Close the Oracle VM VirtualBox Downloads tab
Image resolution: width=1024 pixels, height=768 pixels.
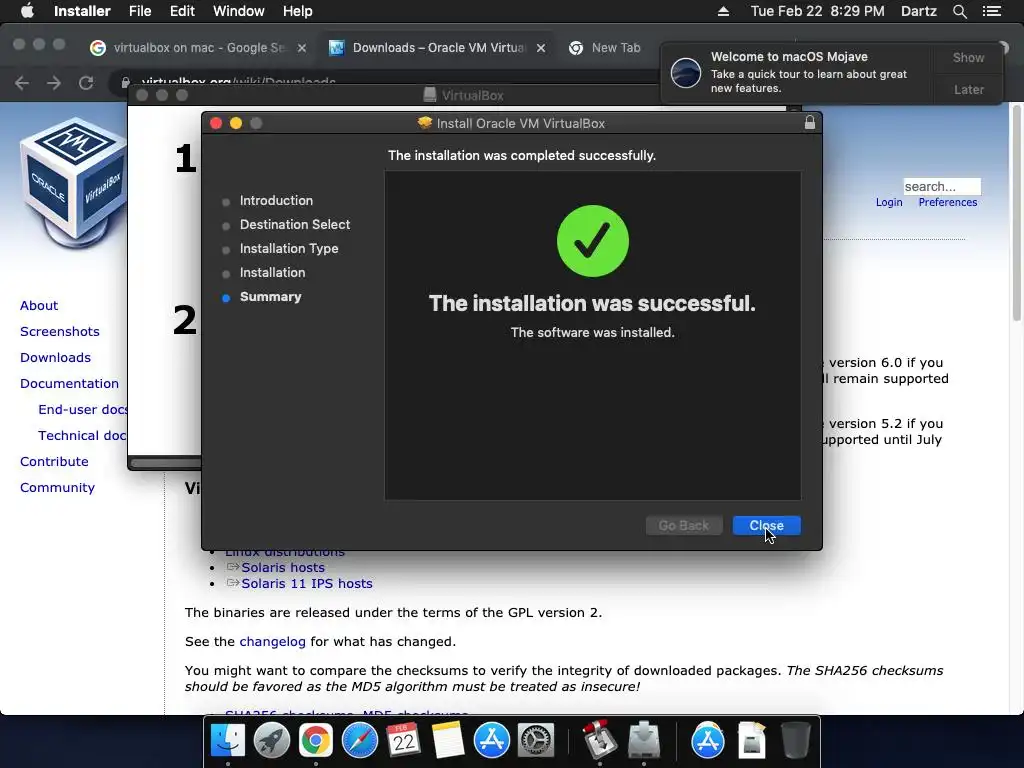coord(541,48)
